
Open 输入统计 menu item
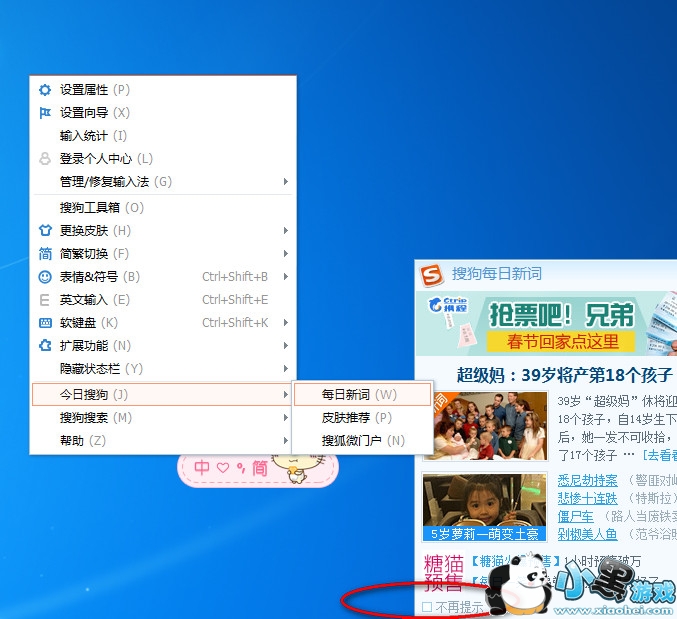click(162, 136)
